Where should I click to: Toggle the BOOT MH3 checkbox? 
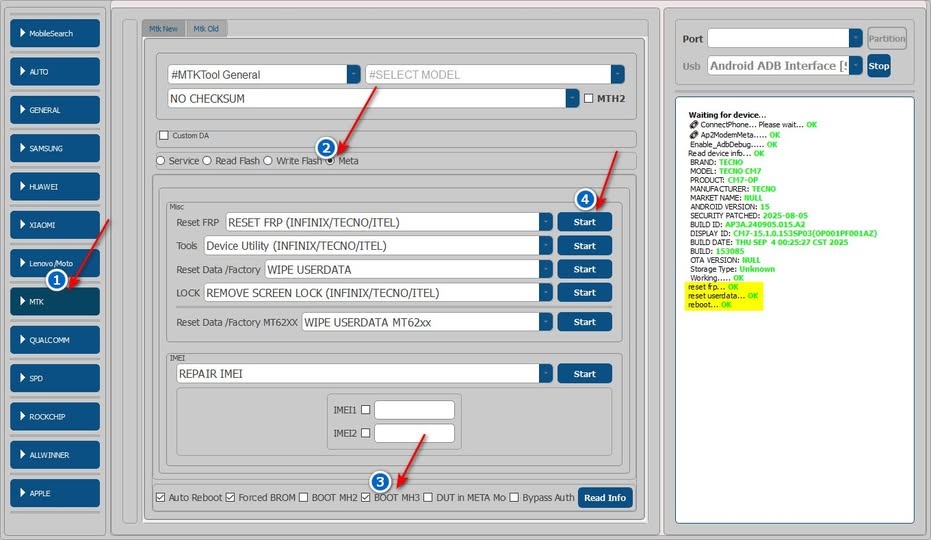click(366, 498)
